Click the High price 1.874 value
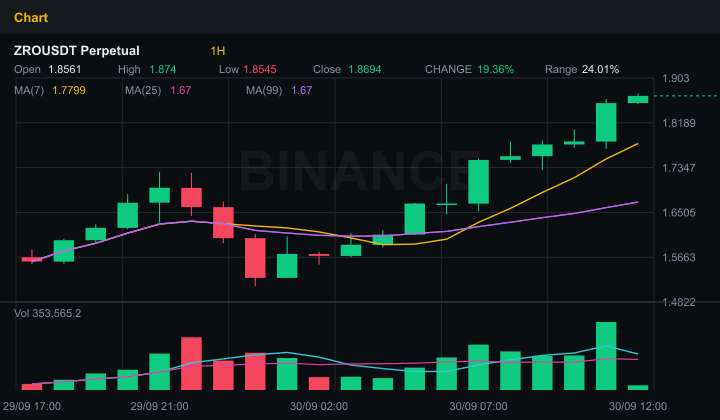 point(163,69)
